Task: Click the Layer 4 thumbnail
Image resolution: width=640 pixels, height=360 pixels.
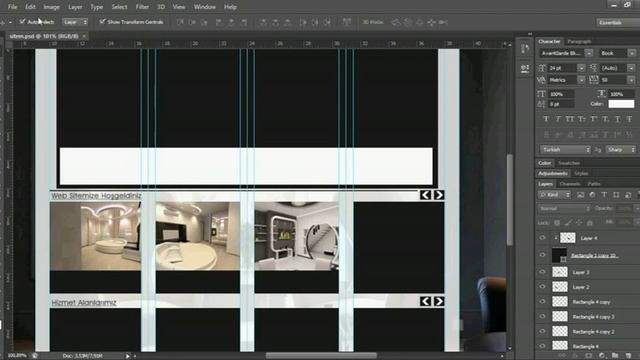Action: 567,238
